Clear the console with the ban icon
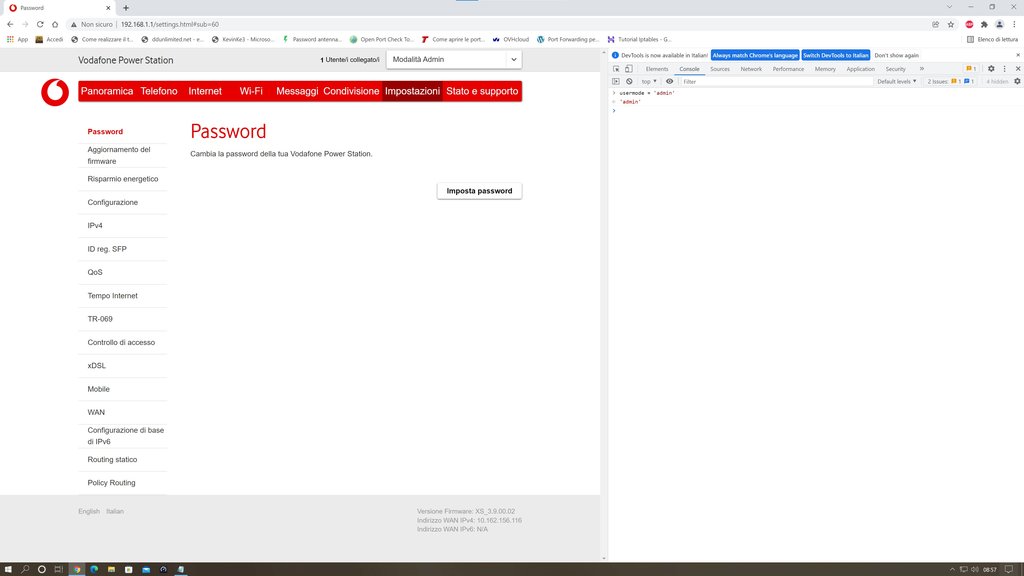1024x576 pixels. coord(629,82)
